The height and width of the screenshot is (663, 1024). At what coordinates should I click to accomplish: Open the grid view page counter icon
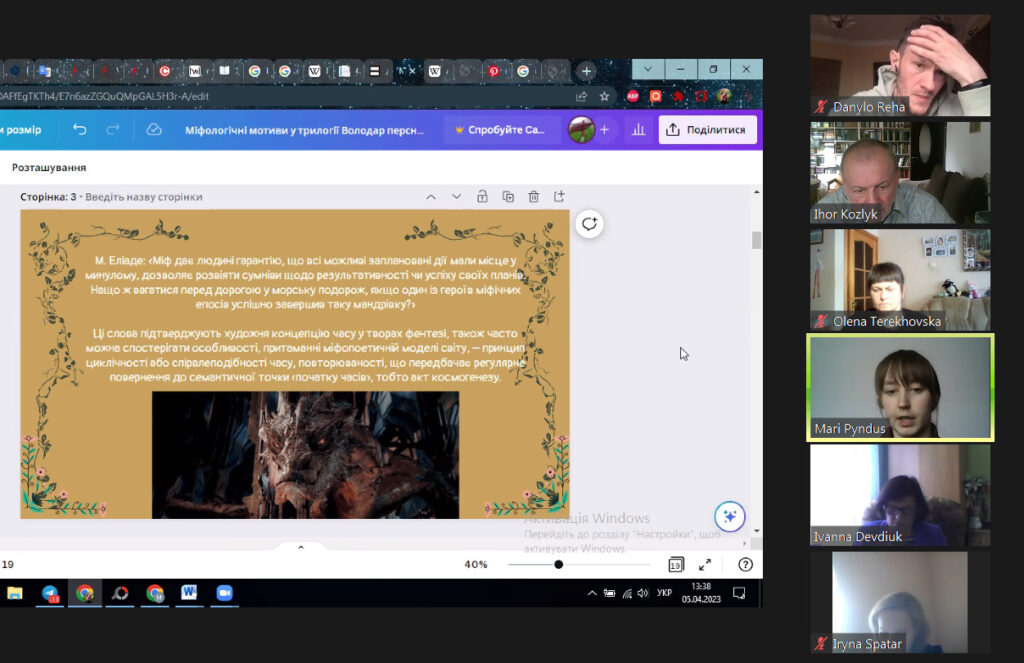pos(676,564)
